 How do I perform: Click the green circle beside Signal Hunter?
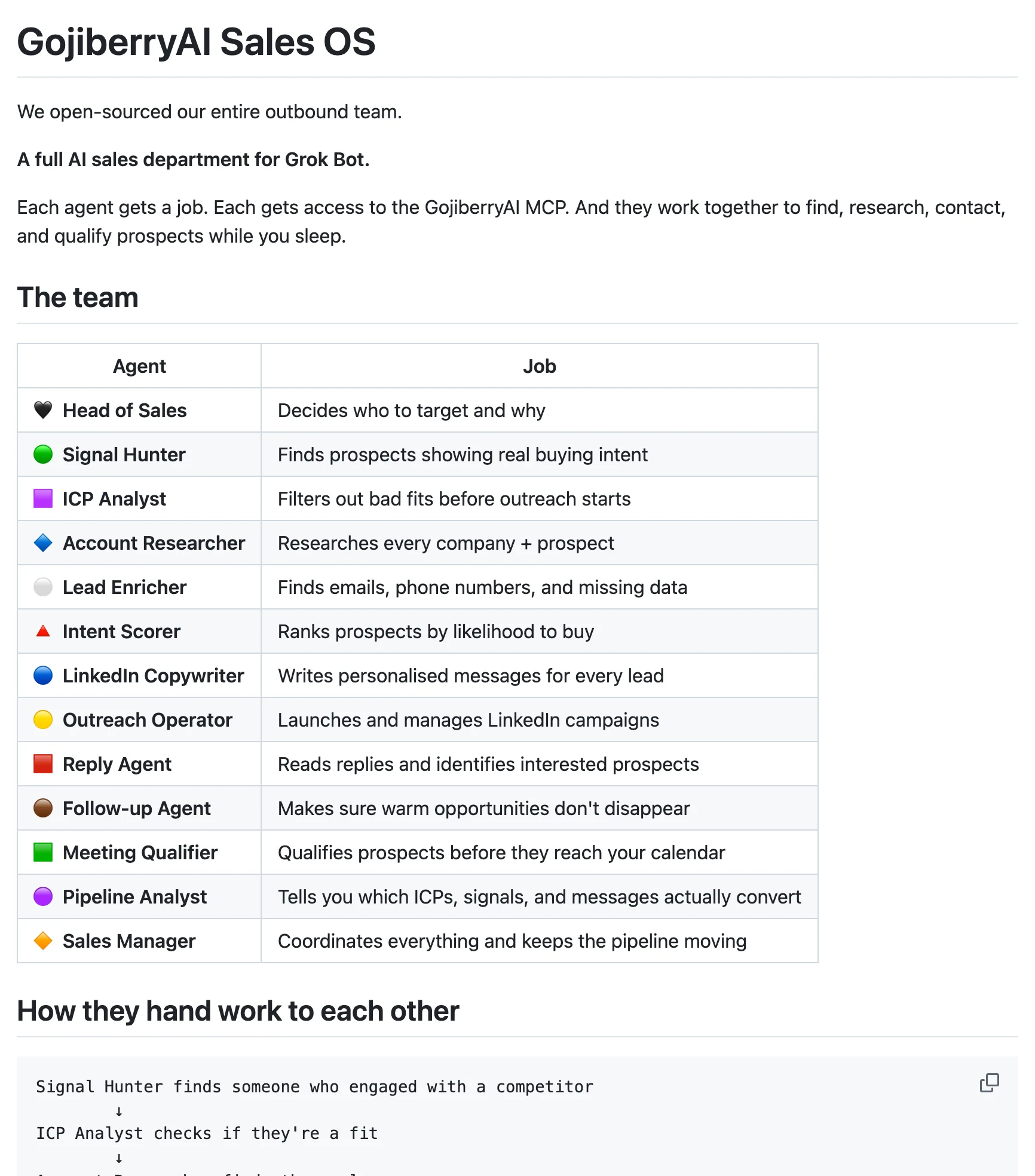(x=43, y=454)
